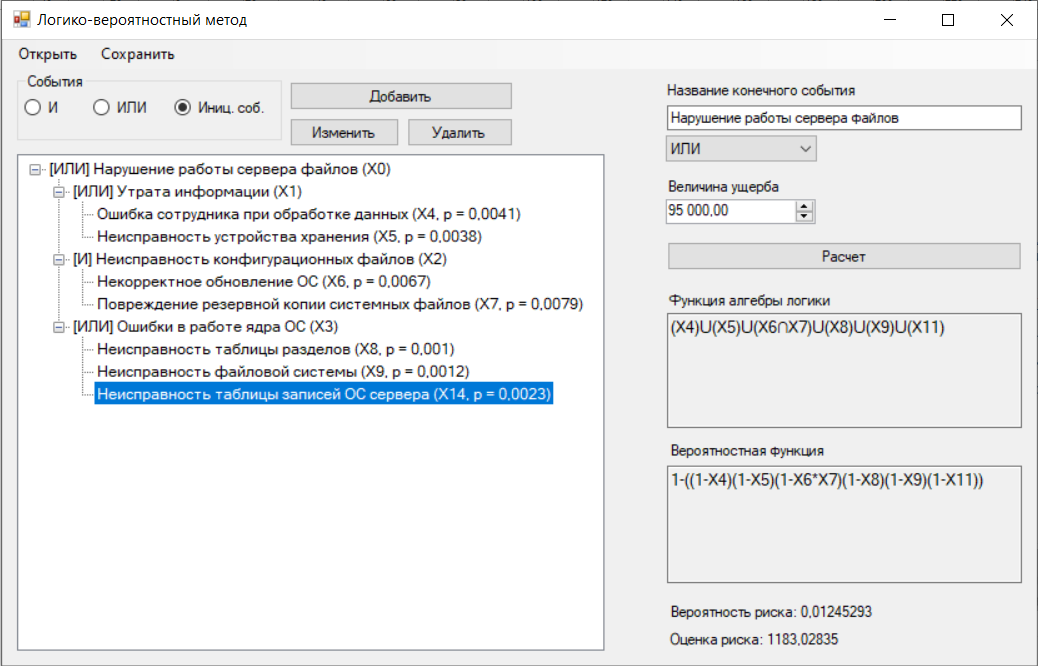Close the Логико-вероятностный метод window
This screenshot has width=1038, height=666.
click(1007, 20)
